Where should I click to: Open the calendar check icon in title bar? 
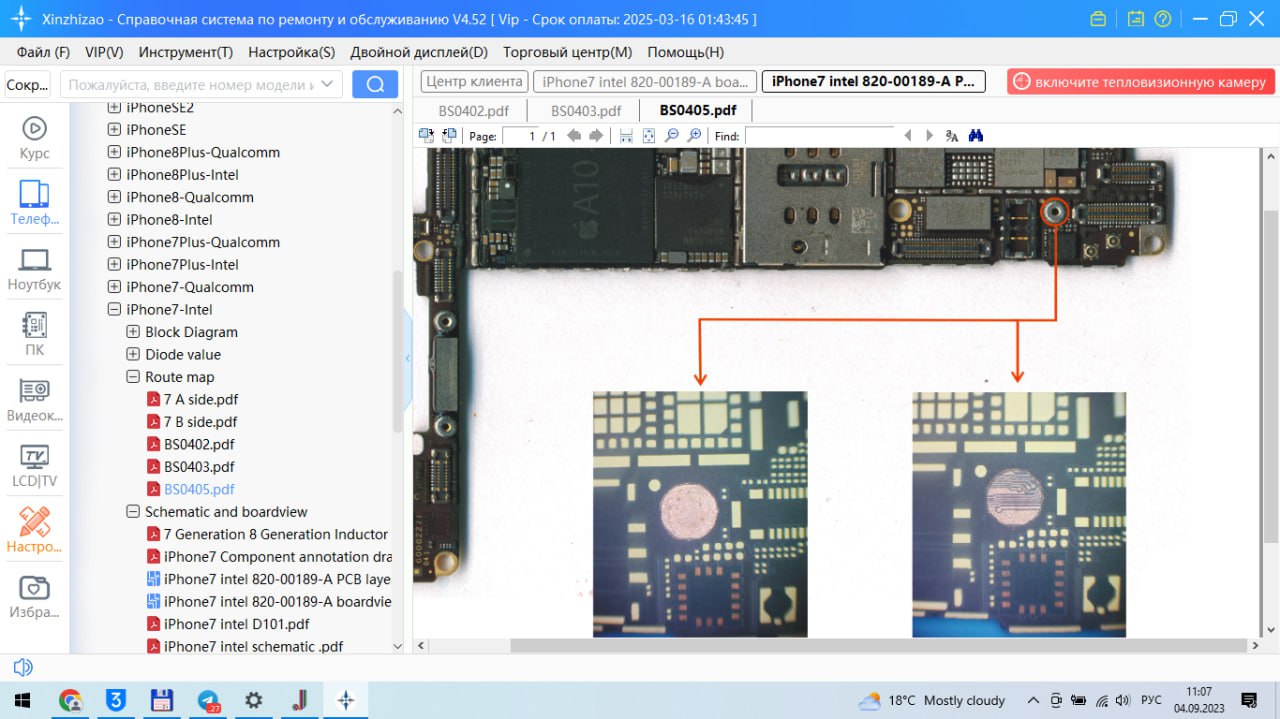point(1135,19)
